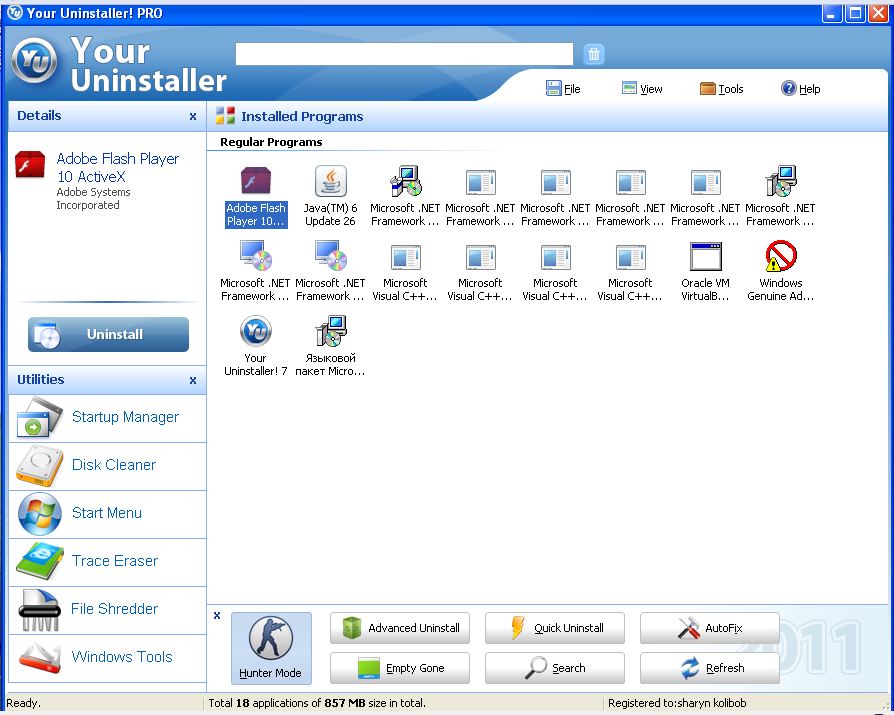Run AutoFix
The width and height of the screenshot is (894, 715).
tap(710, 628)
